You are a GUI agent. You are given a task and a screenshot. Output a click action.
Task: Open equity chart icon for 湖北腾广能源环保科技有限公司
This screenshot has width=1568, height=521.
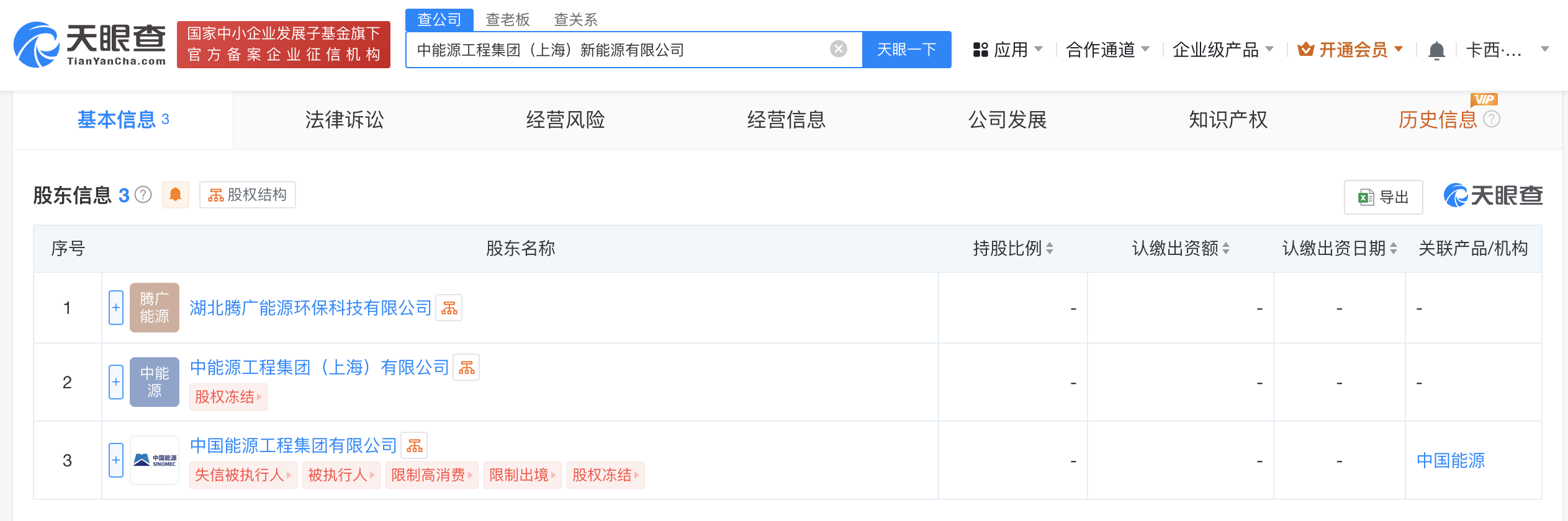[449, 308]
